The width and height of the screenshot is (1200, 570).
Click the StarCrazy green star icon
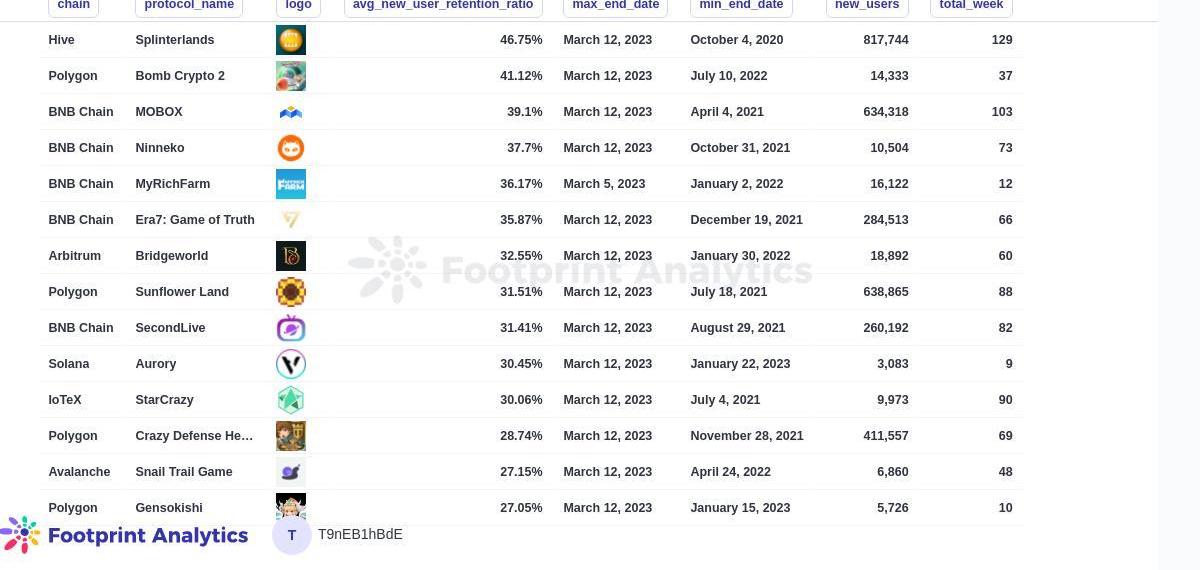click(290, 400)
